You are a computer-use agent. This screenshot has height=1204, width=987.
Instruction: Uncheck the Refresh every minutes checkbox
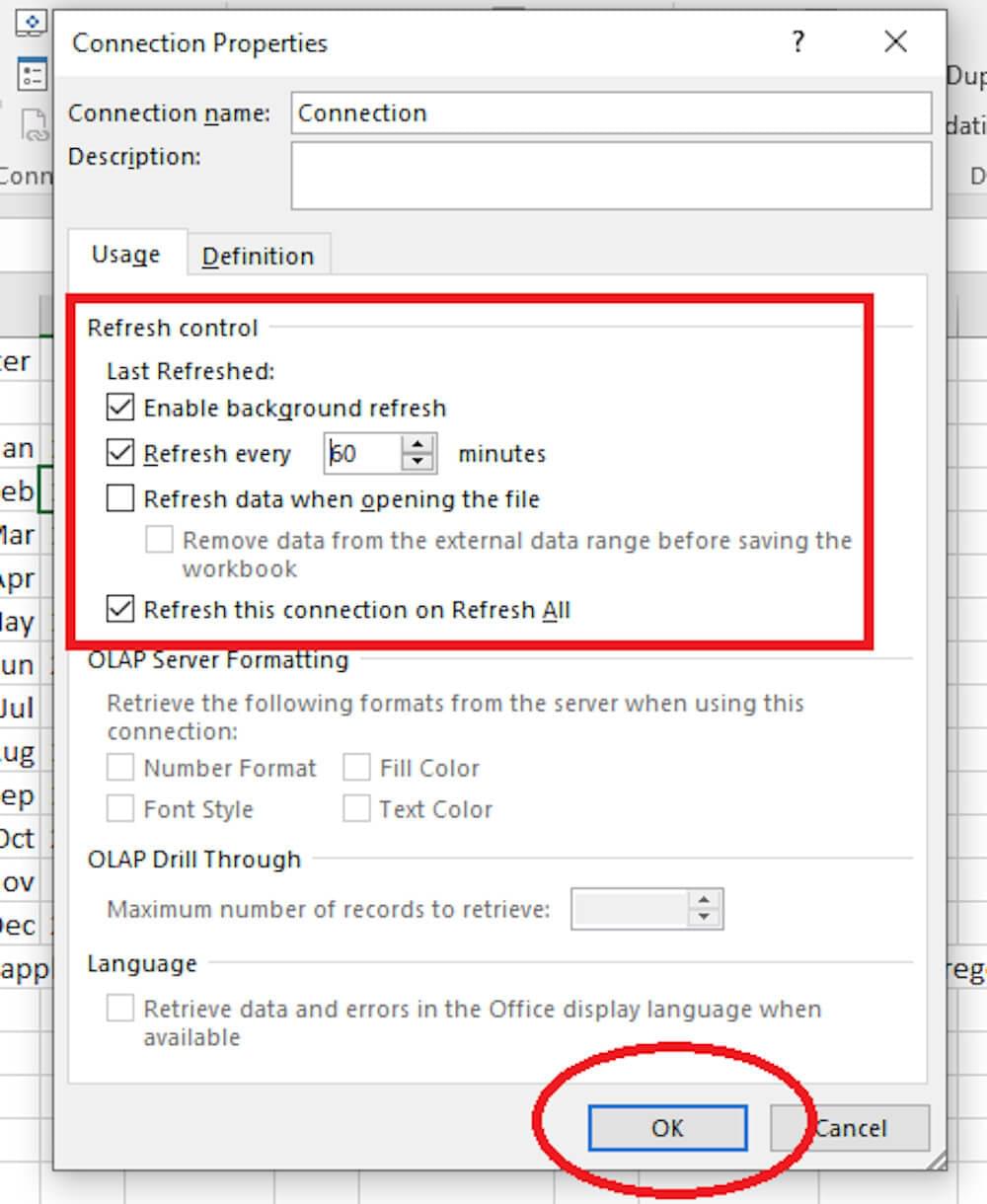(x=120, y=453)
